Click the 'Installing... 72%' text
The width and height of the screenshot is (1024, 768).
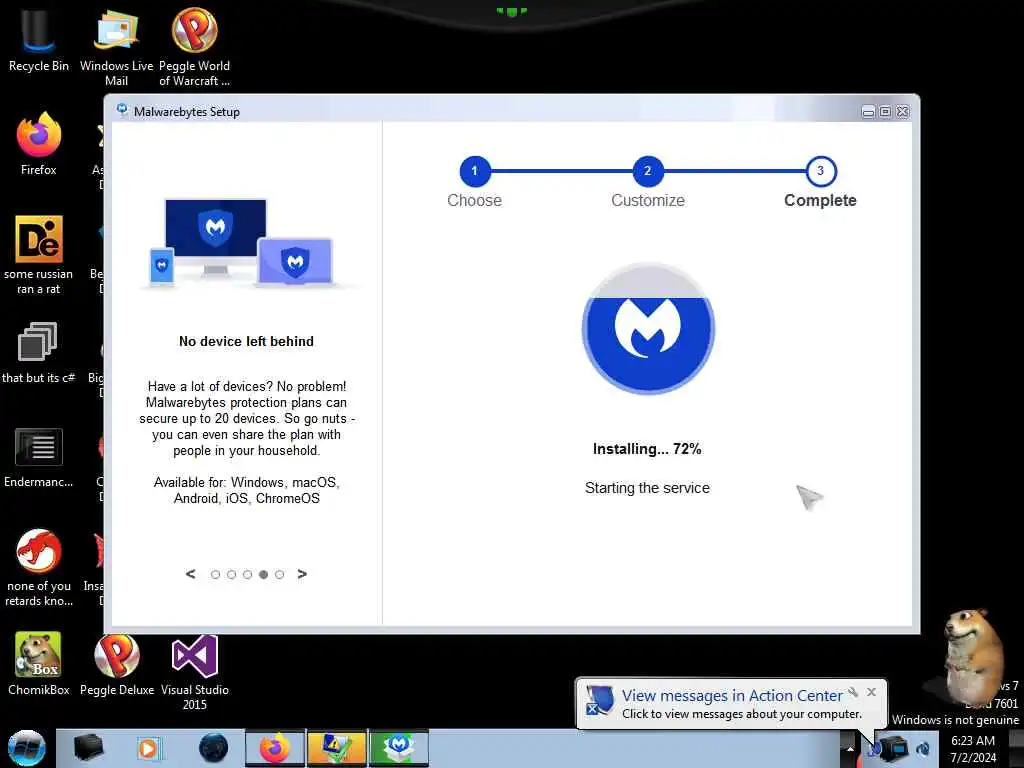[x=647, y=449]
